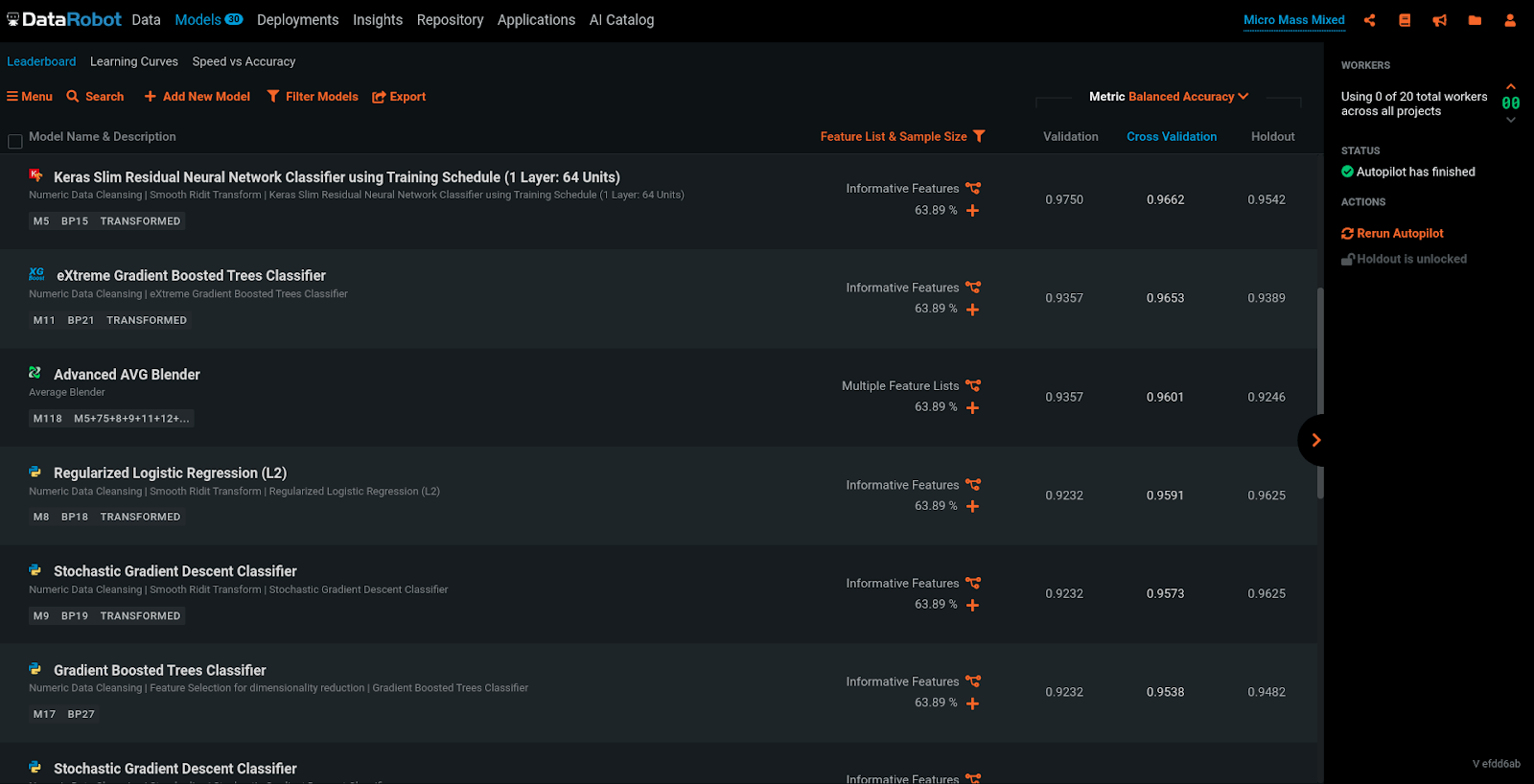Increase sample size plus for AVG Blender
The image size is (1534, 784).
(972, 408)
